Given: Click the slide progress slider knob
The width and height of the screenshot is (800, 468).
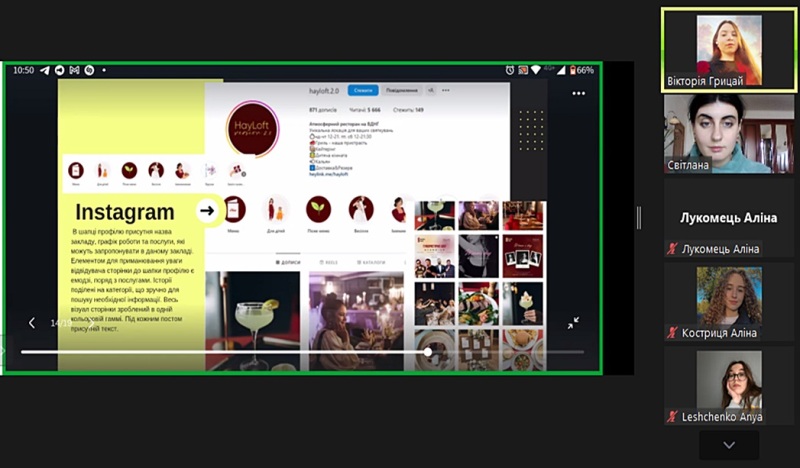Looking at the screenshot, I should 428,352.
